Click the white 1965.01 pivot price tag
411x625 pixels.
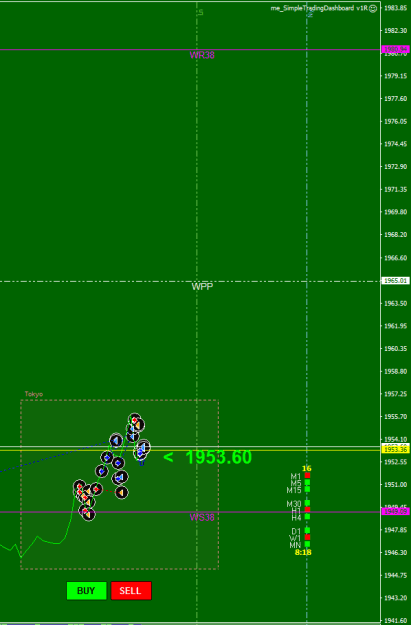point(395,281)
